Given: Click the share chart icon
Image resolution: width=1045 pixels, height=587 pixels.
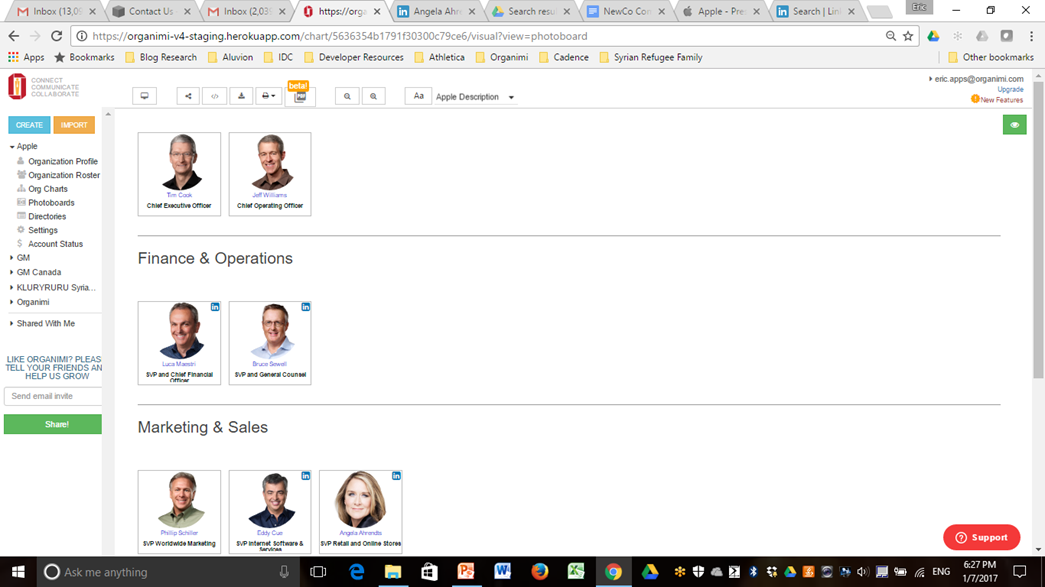Looking at the screenshot, I should pos(188,96).
